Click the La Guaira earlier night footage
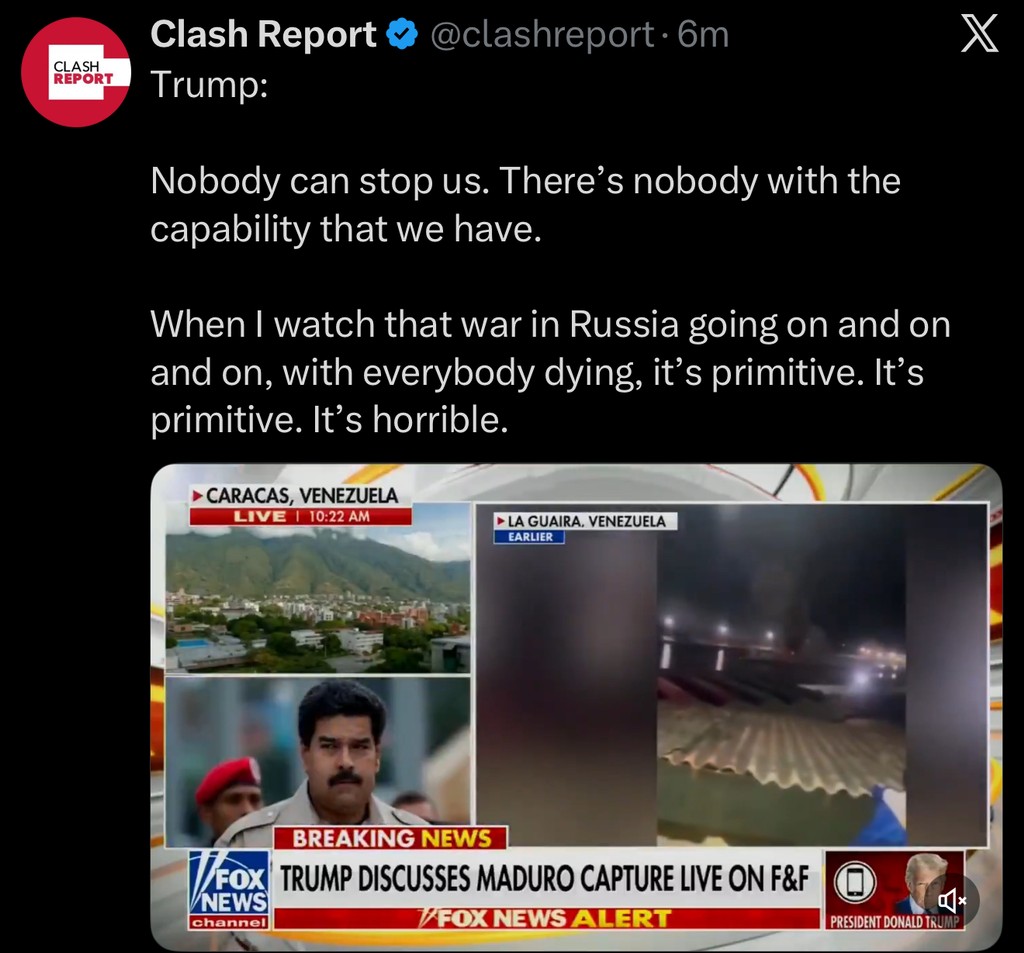This screenshot has height=953, width=1024. 731,675
